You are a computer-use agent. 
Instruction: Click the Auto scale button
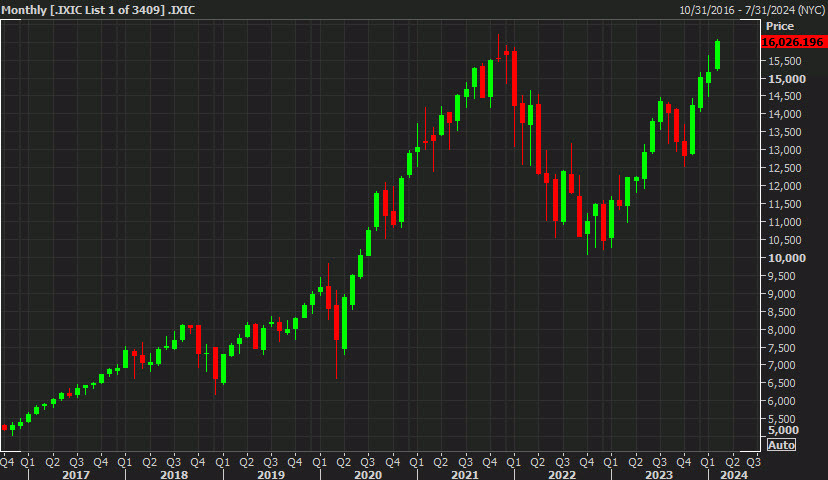tap(781, 445)
